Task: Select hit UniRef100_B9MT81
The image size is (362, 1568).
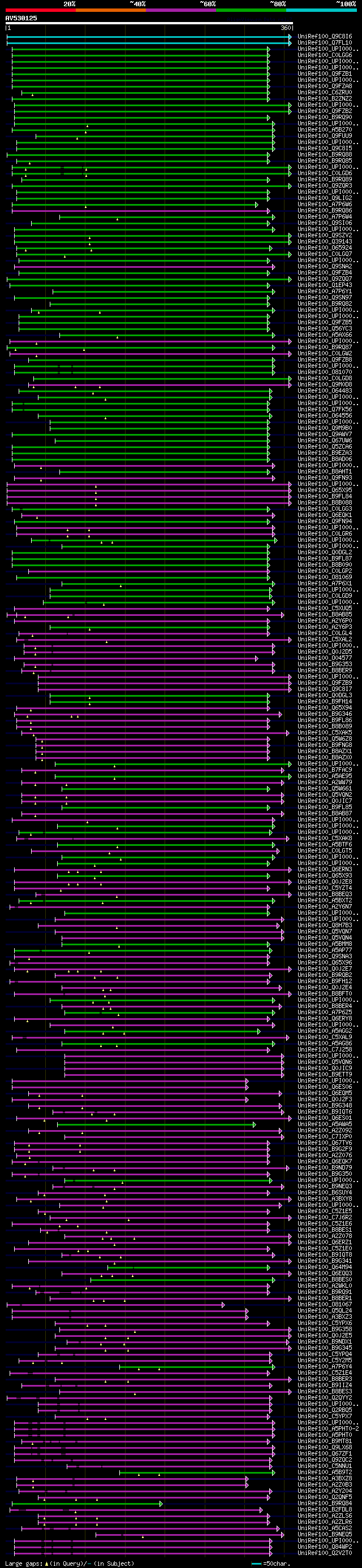Action: pos(325,1441)
